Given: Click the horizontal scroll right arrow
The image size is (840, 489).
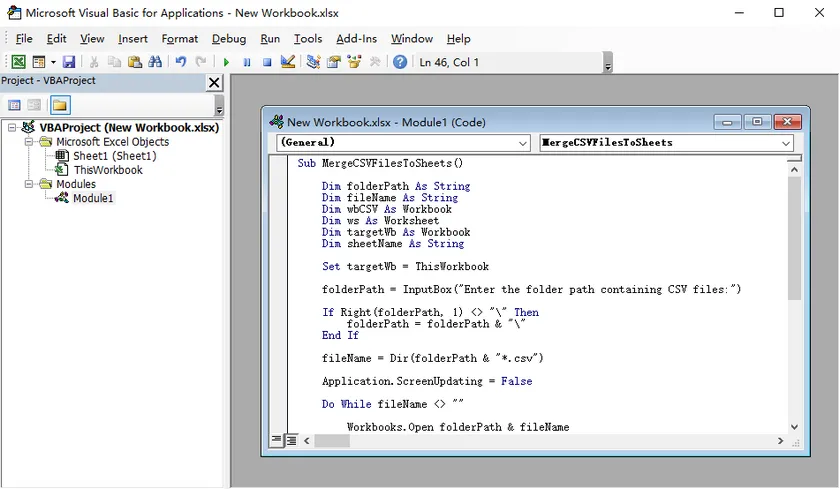Looking at the screenshot, I should click(781, 441).
